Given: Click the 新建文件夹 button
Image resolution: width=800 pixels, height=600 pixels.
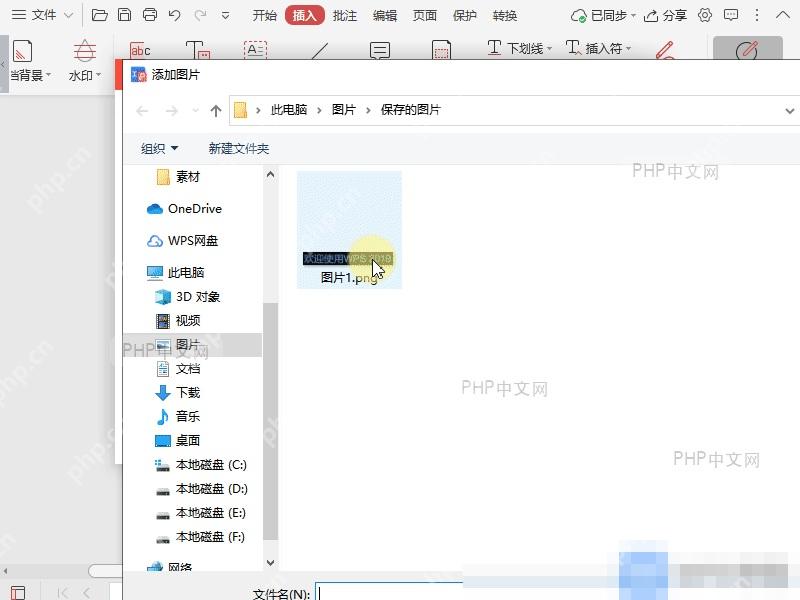Looking at the screenshot, I should 238,148.
